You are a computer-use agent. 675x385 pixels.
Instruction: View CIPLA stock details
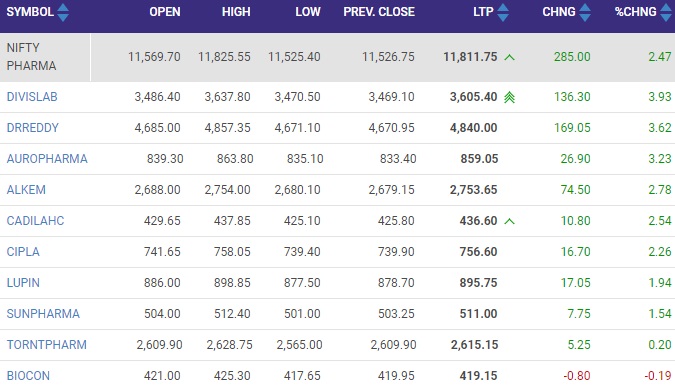[23, 252]
